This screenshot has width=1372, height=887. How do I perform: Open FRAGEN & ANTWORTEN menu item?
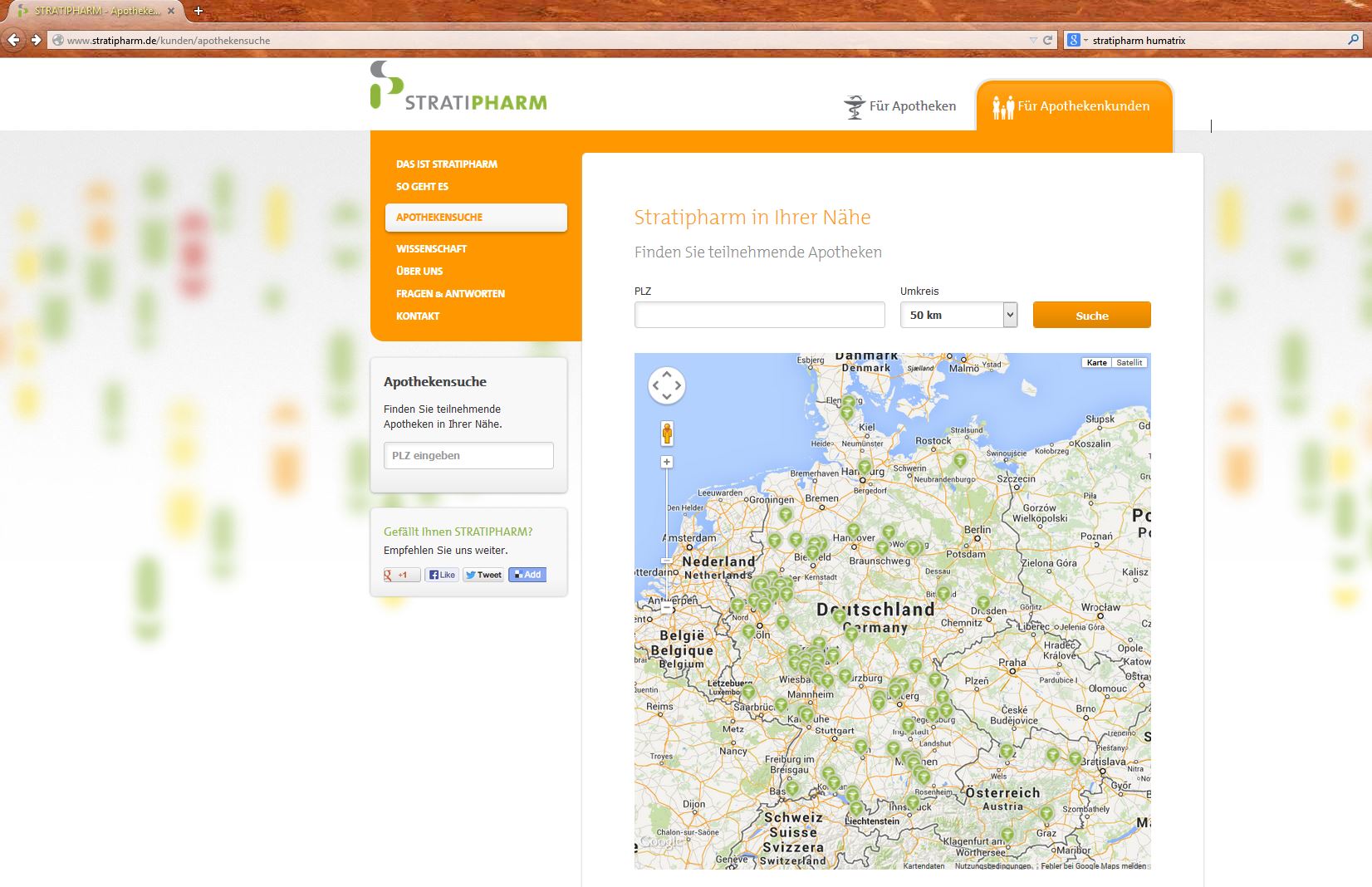click(x=450, y=294)
